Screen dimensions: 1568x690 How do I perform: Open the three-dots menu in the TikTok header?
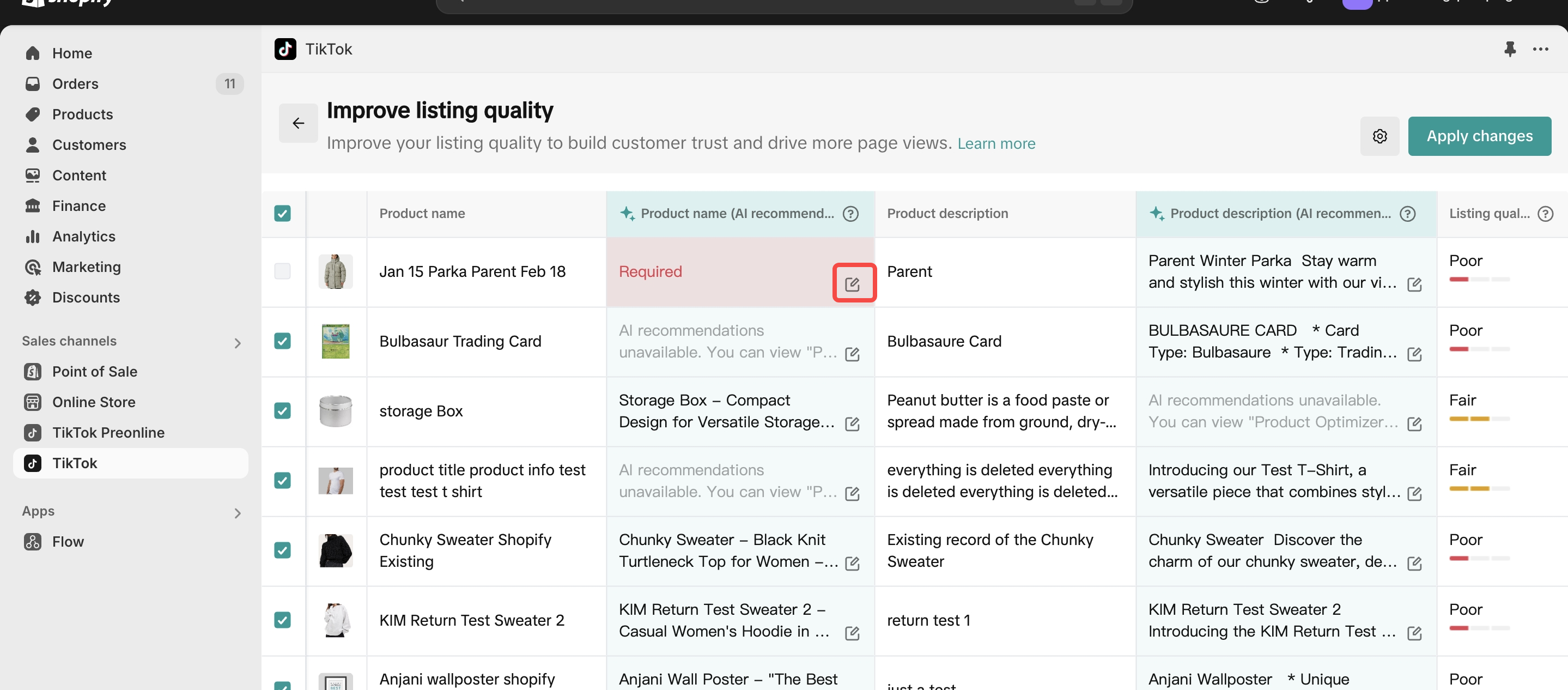[1540, 49]
